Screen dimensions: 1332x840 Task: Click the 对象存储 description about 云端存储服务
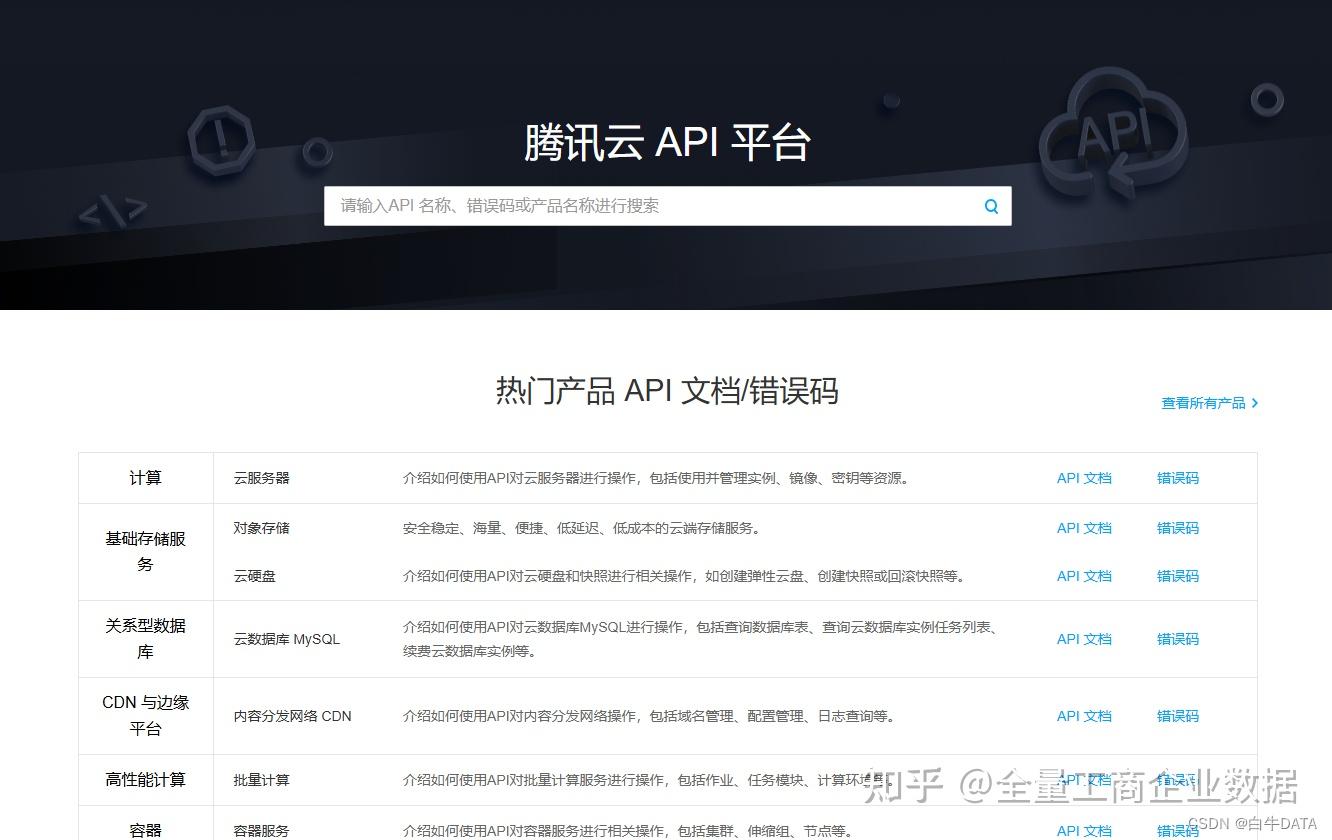582,528
